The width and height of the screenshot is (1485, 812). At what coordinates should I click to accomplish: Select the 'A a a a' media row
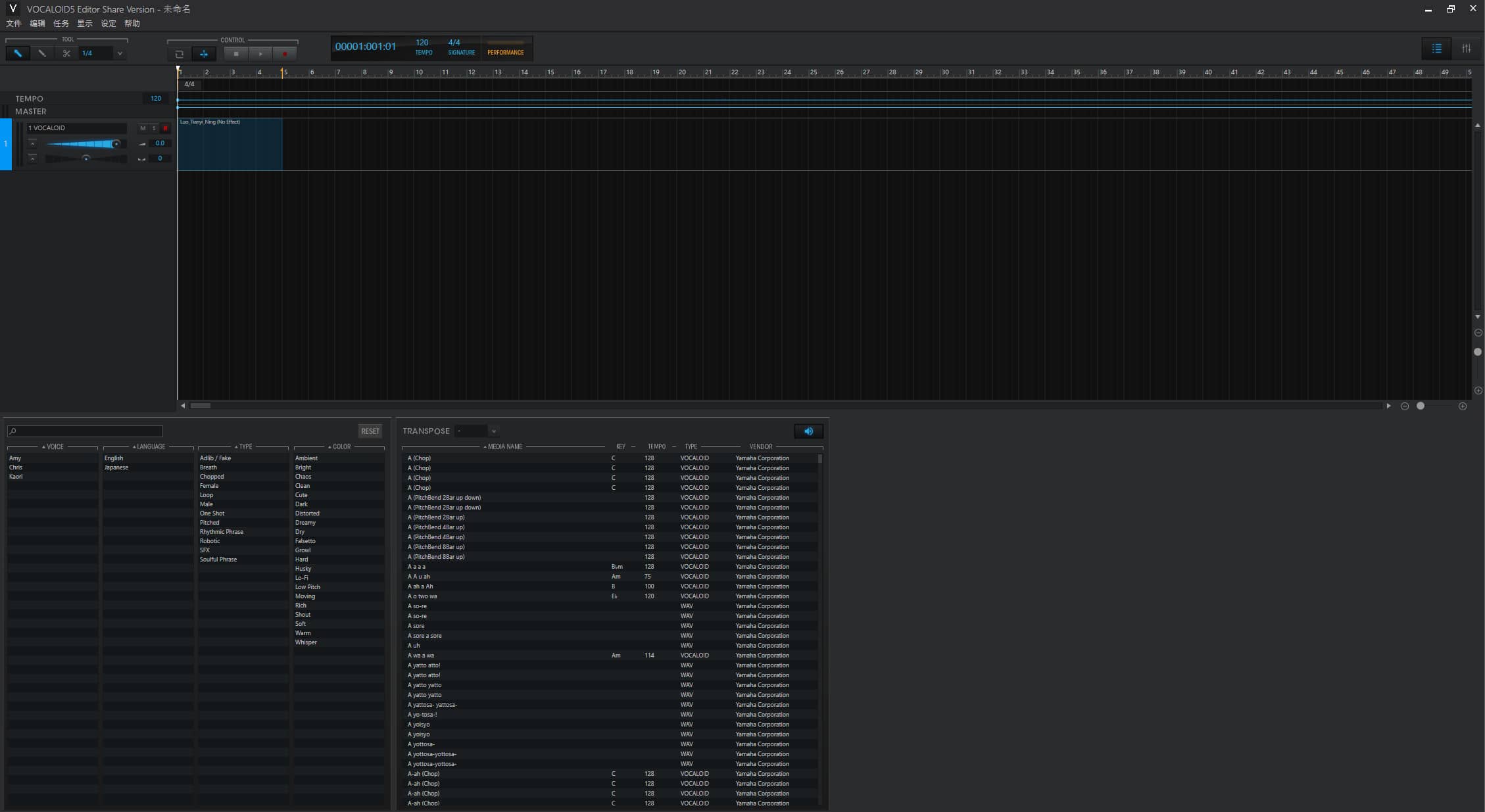pos(610,567)
